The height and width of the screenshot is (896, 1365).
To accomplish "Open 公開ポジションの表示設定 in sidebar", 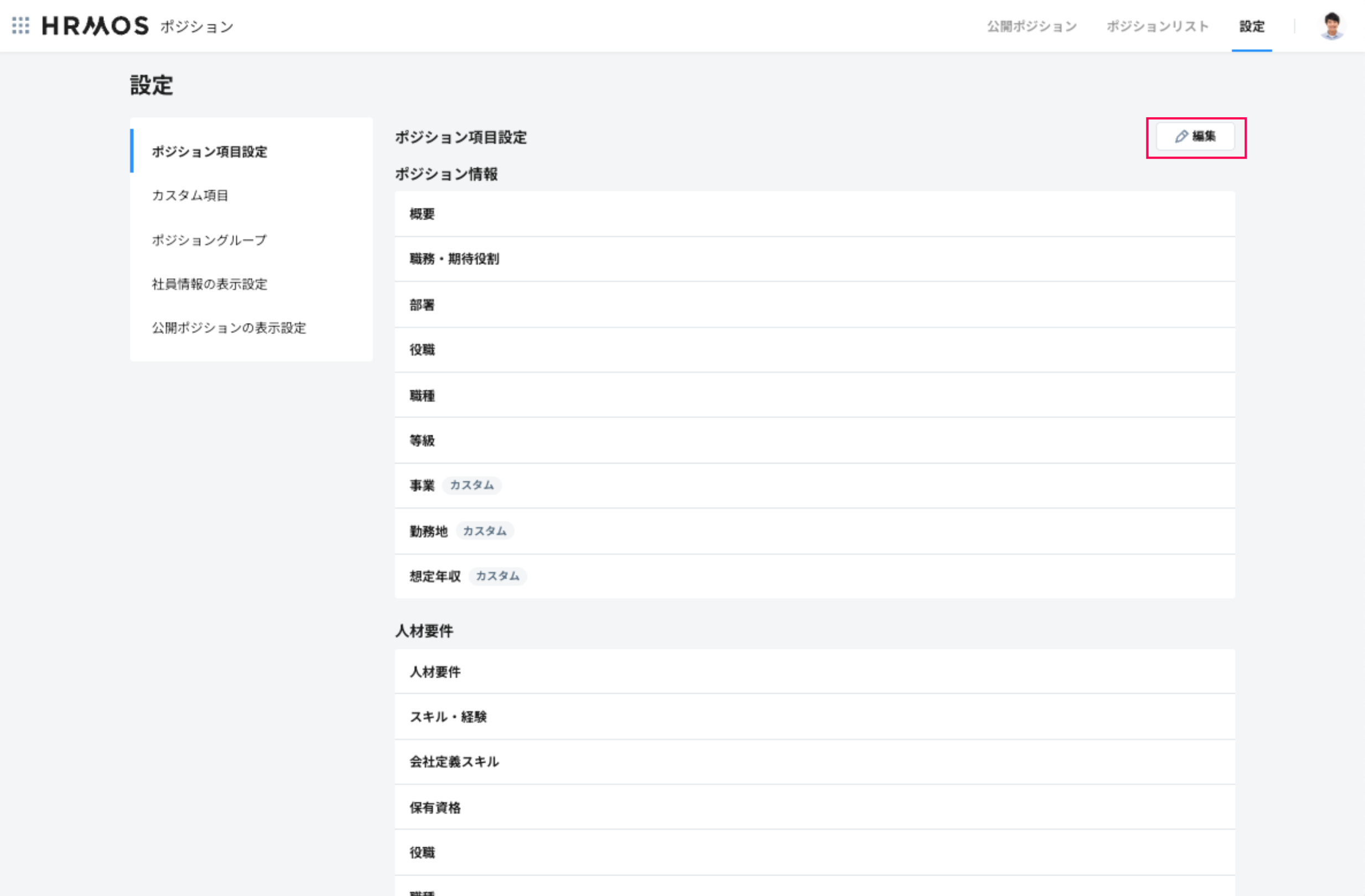I will tap(229, 328).
